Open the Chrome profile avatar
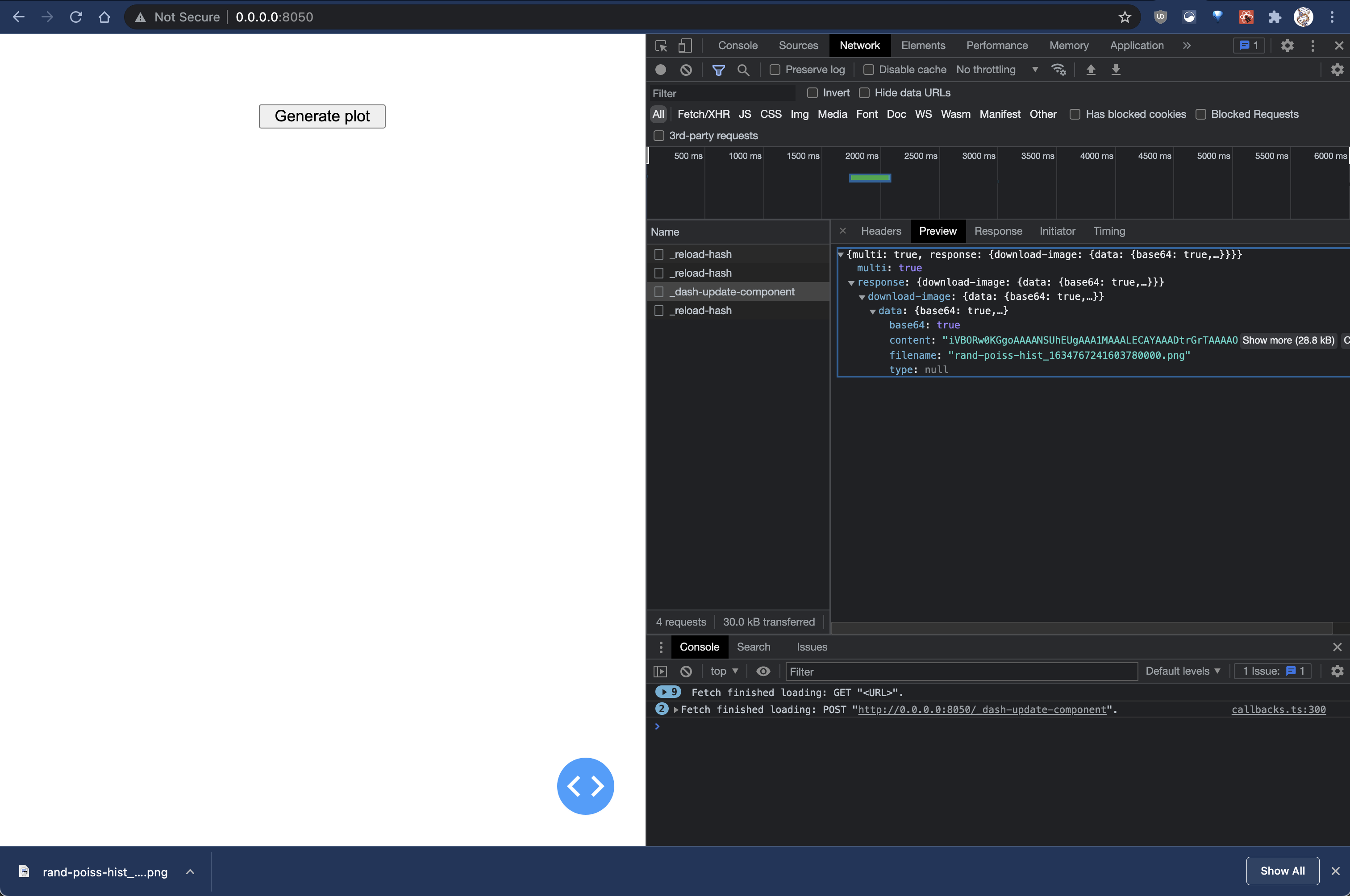 tap(1303, 17)
